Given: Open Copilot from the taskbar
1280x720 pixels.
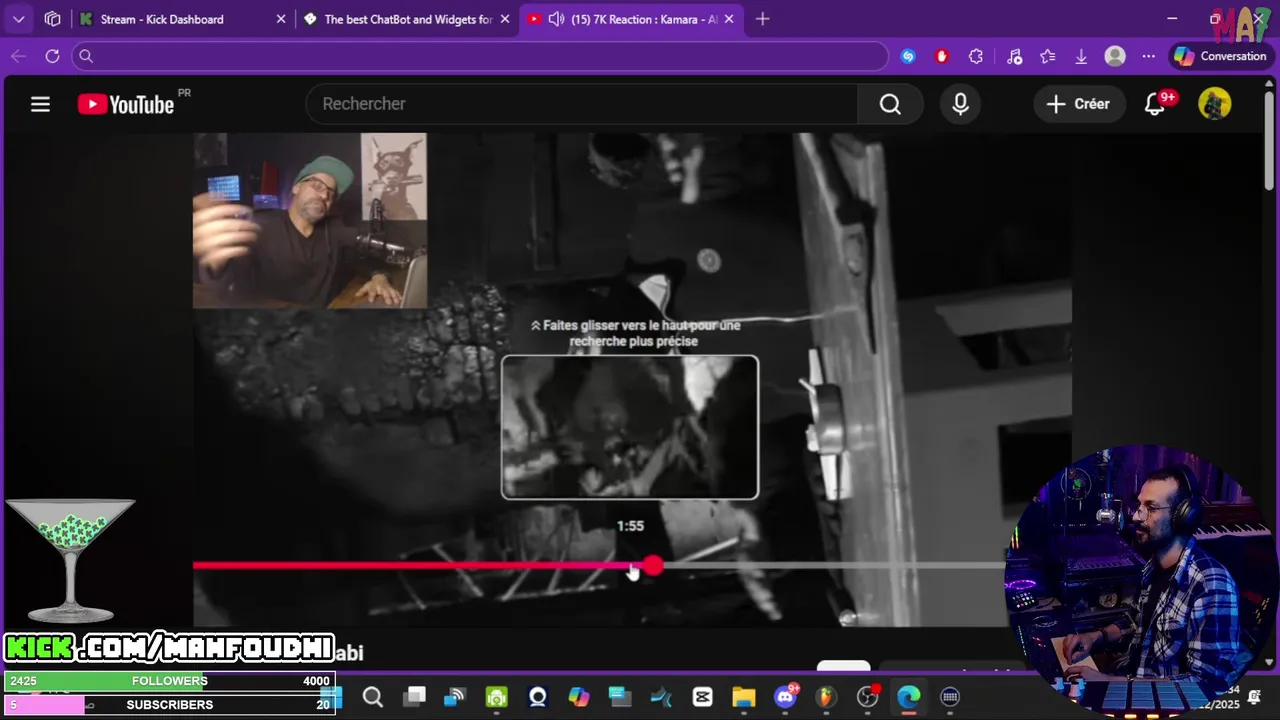Looking at the screenshot, I should [579, 697].
